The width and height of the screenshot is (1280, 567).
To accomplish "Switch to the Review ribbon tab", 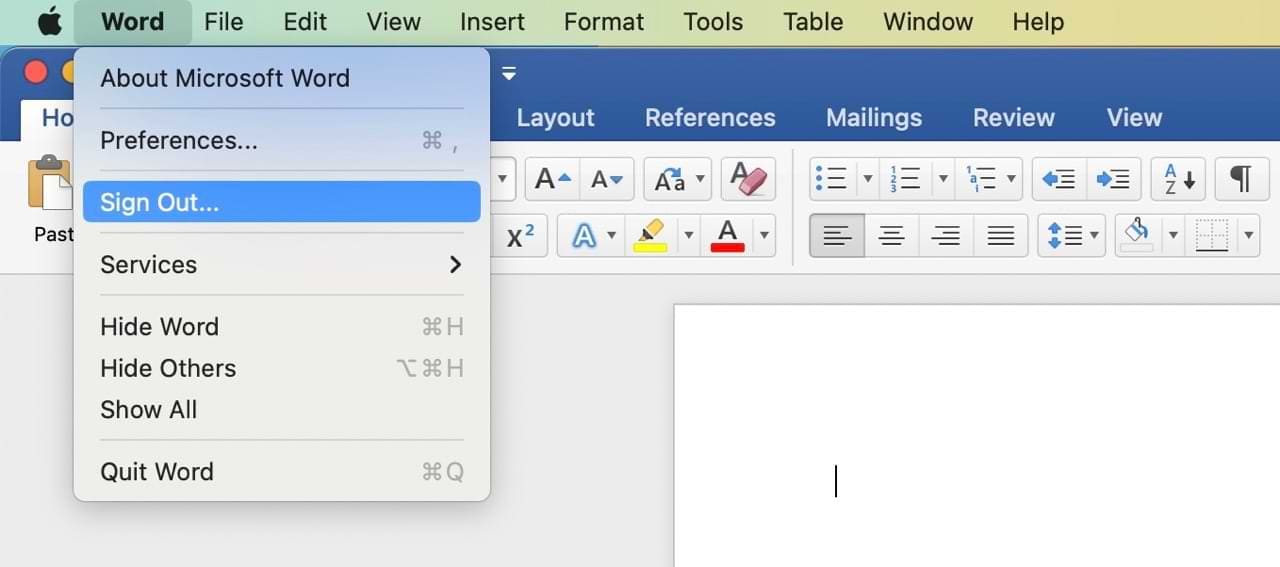I will tap(1014, 118).
